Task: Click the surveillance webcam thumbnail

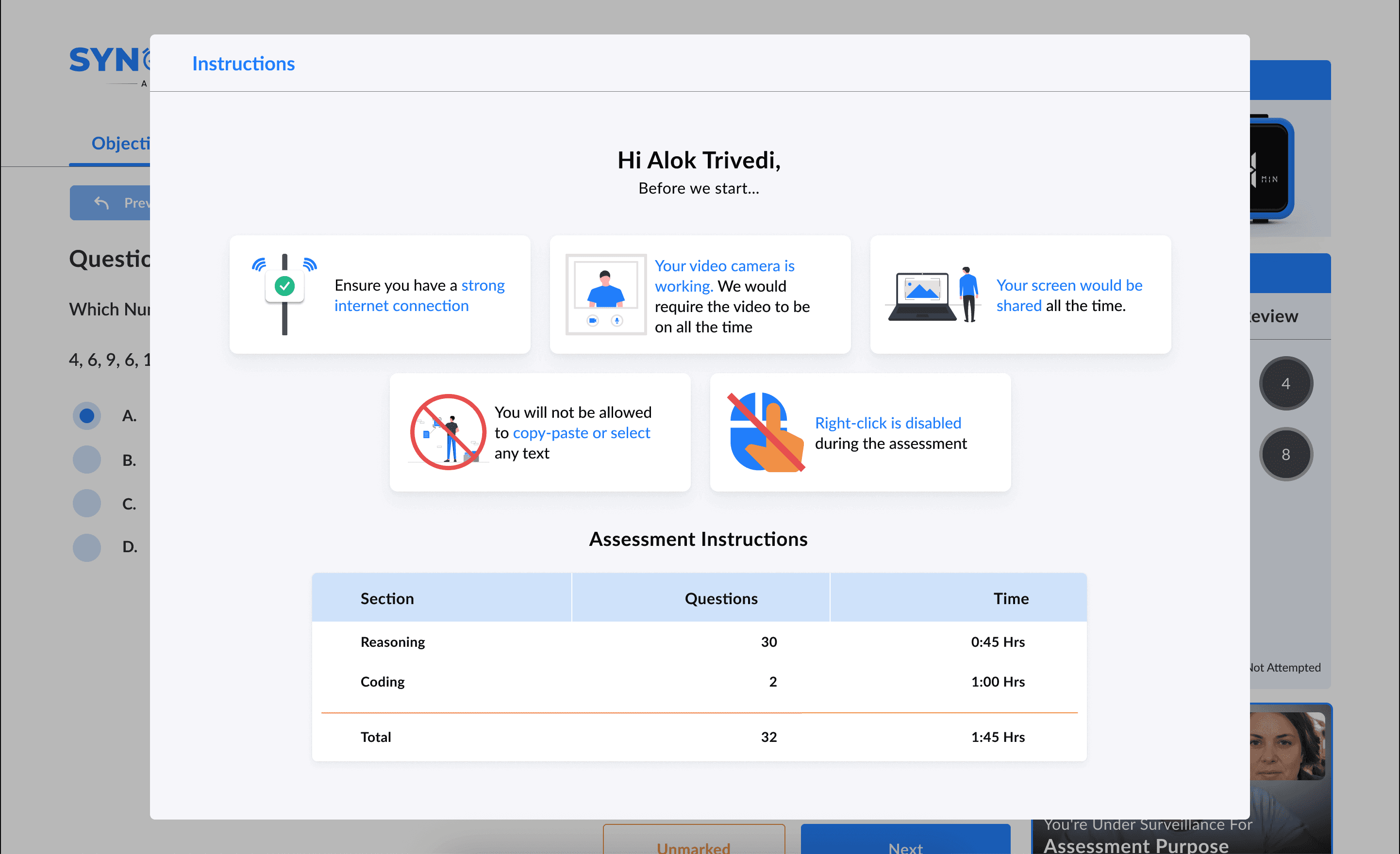Action: click(x=1287, y=746)
